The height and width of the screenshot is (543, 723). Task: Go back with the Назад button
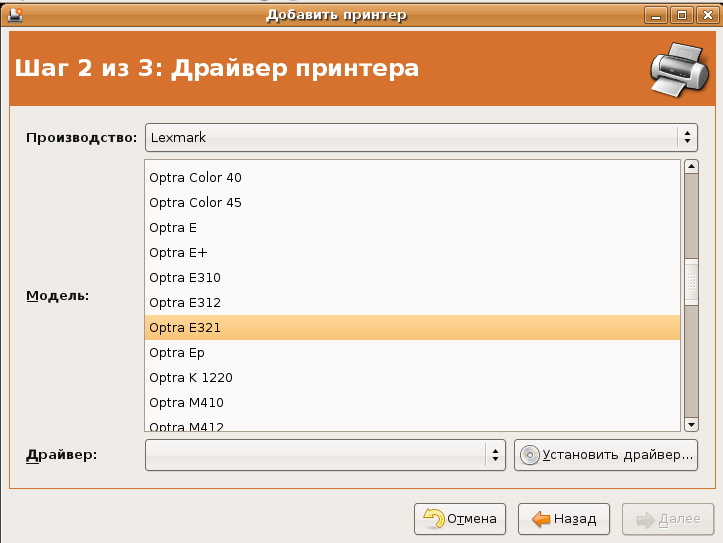(563, 519)
